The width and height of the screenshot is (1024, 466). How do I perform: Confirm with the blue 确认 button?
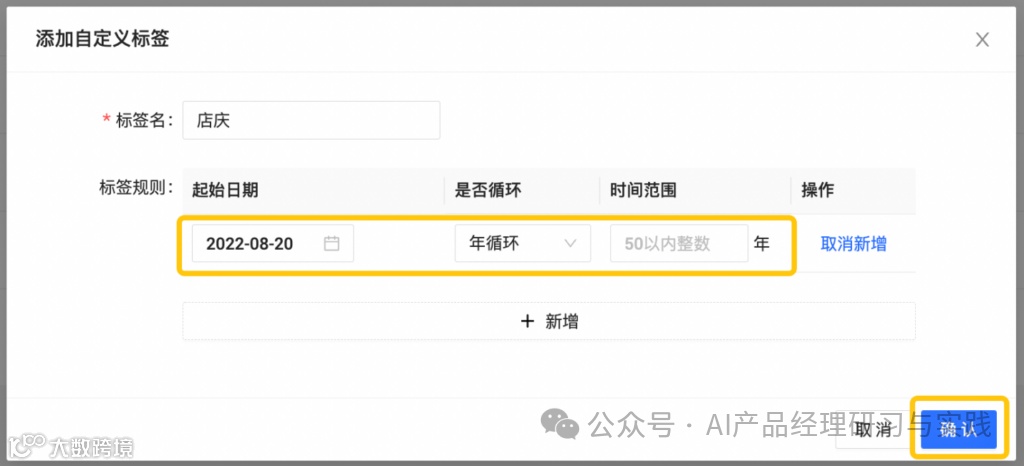pos(958,429)
